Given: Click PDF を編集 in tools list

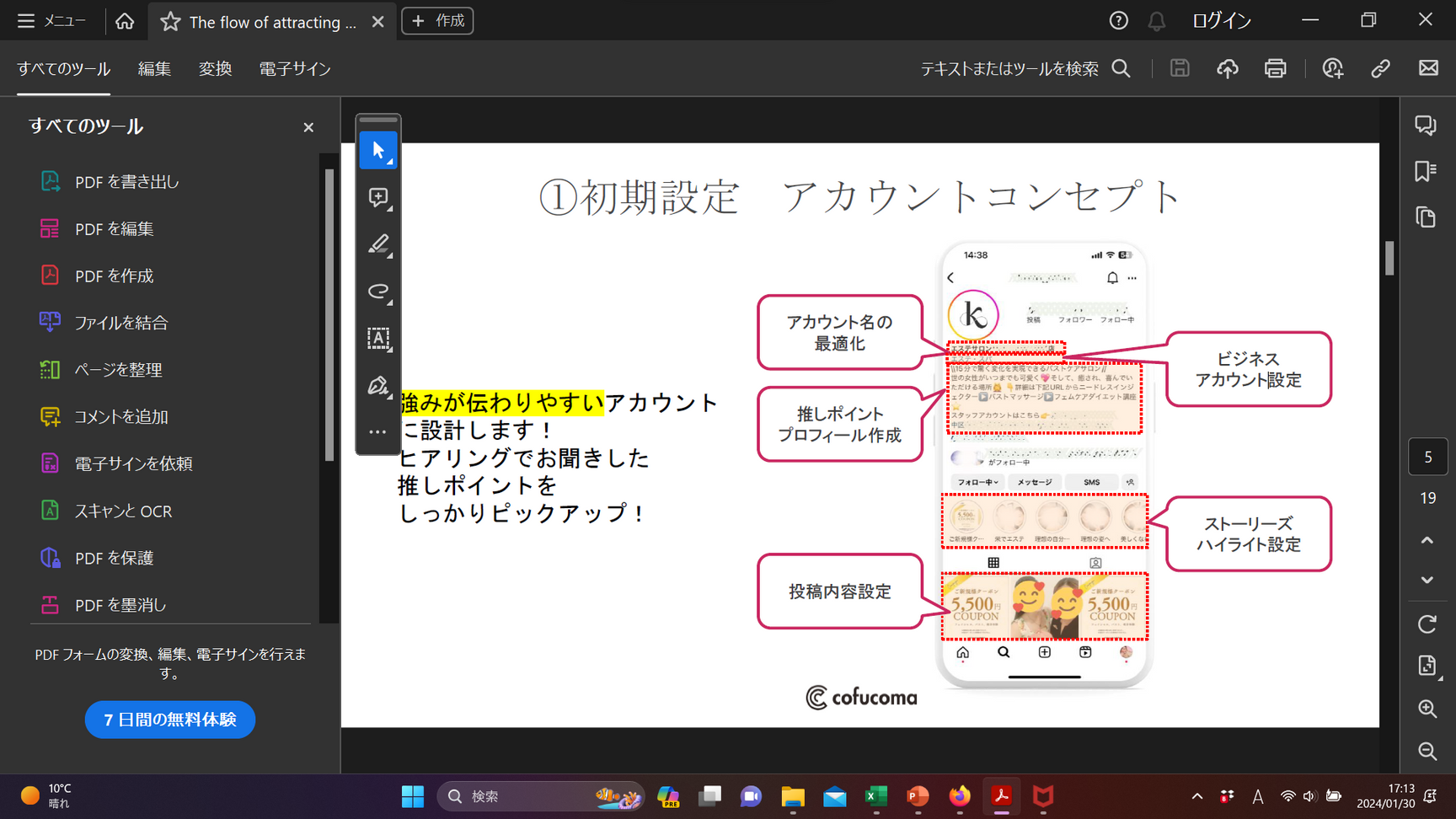Looking at the screenshot, I should (114, 229).
